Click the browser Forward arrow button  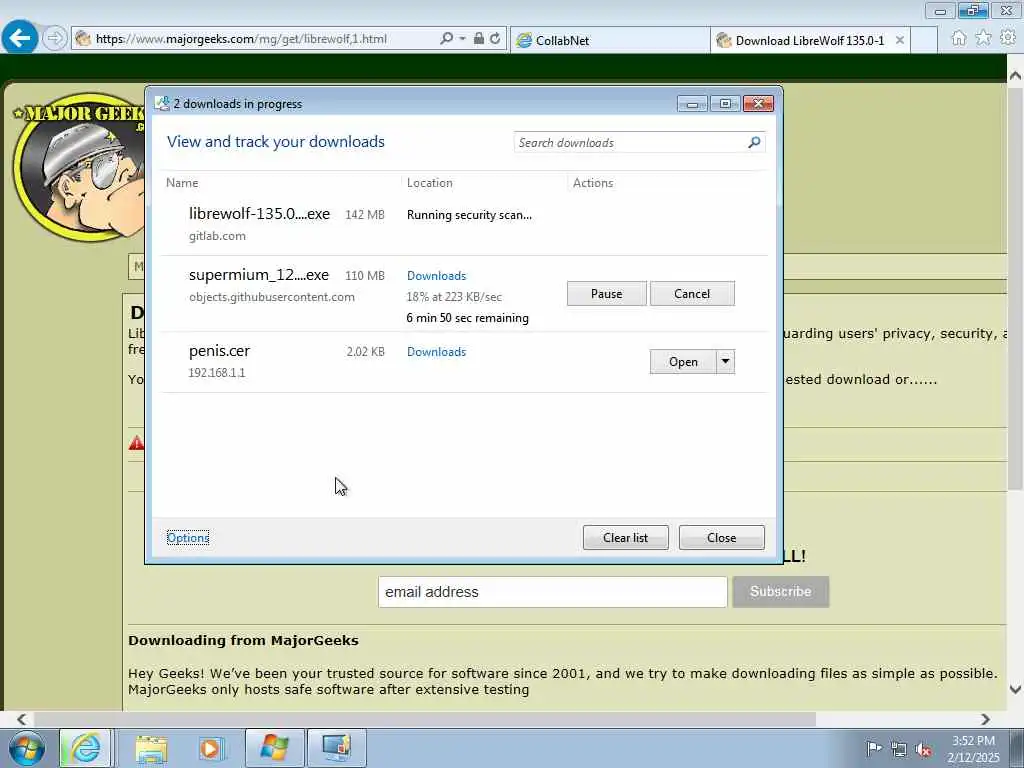click(55, 39)
